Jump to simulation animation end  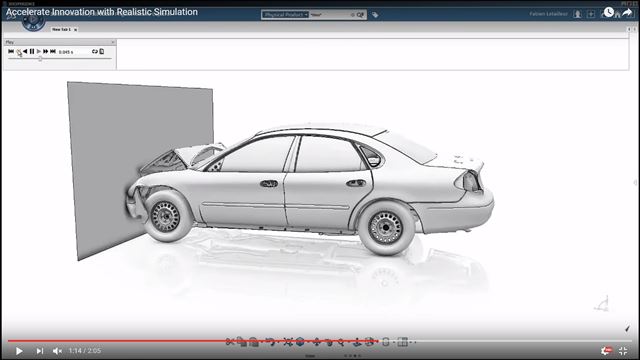[53, 51]
